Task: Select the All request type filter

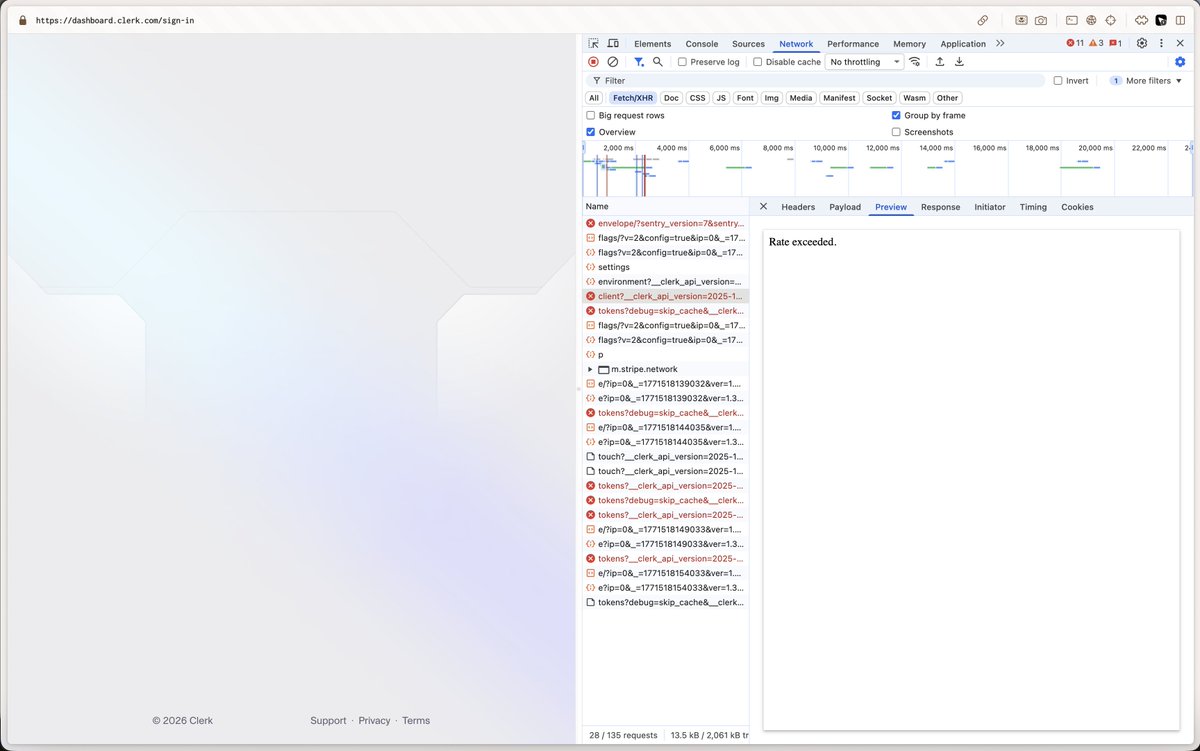Action: click(x=594, y=98)
